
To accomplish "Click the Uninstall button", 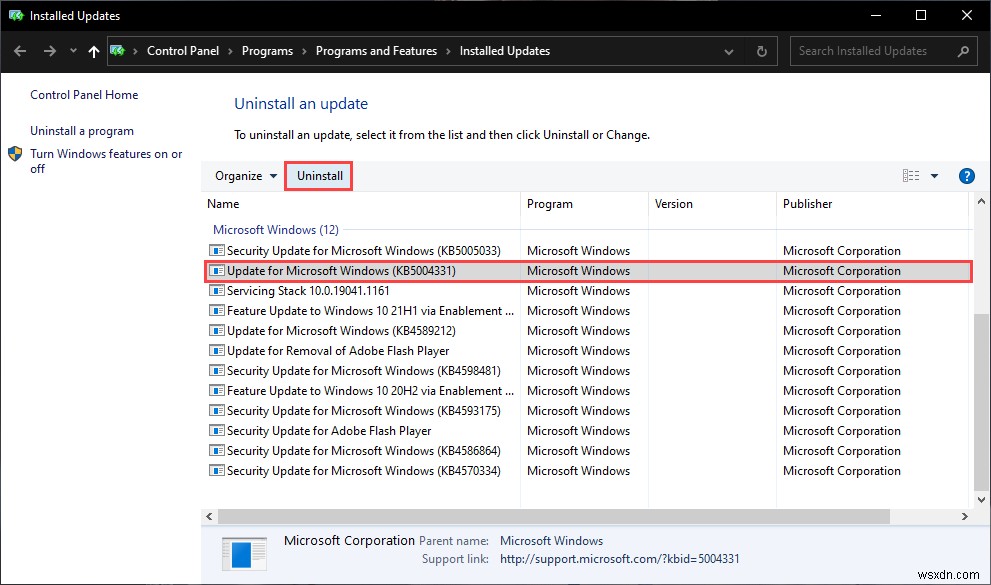I will coord(318,175).
